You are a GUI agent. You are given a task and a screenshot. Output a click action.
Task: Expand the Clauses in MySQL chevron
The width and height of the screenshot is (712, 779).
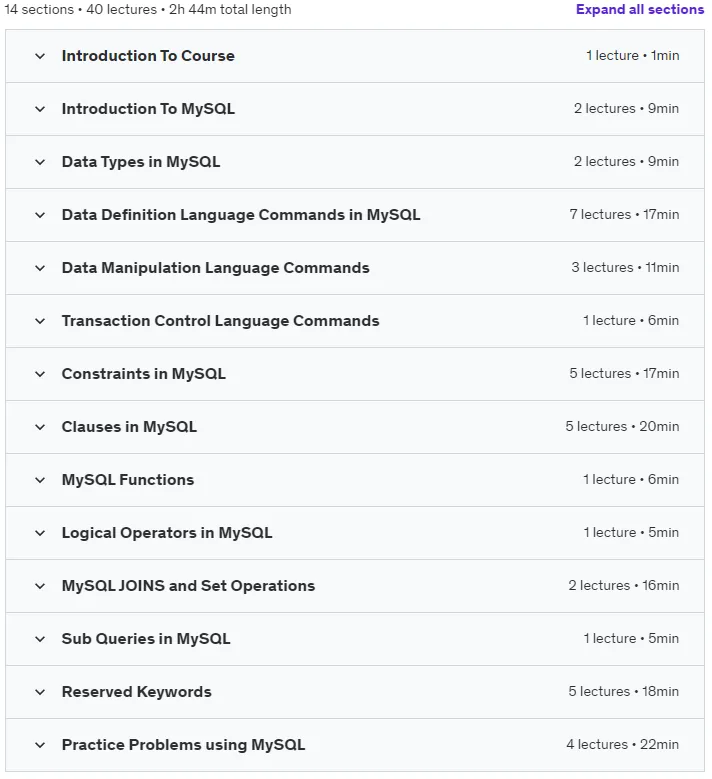(40, 427)
